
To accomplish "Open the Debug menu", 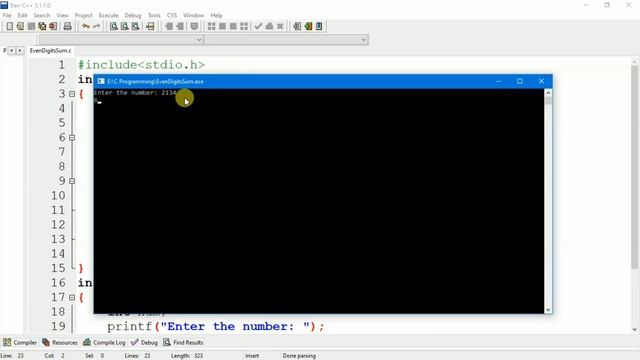I will (x=133, y=16).
